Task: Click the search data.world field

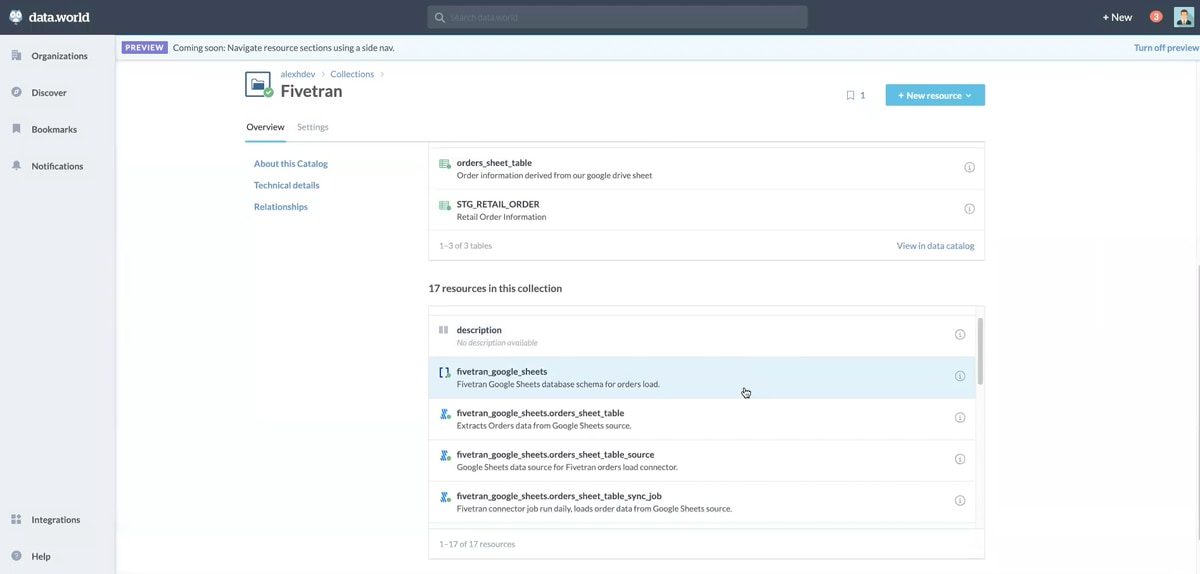Action: [617, 17]
